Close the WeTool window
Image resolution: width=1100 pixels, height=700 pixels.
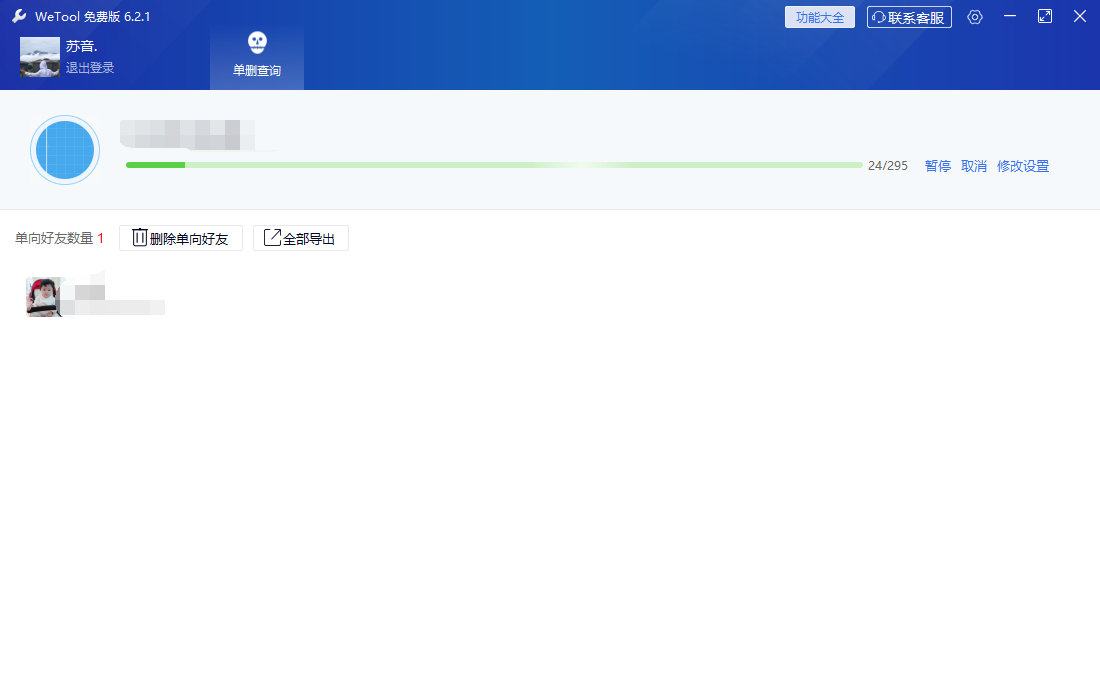(x=1080, y=16)
